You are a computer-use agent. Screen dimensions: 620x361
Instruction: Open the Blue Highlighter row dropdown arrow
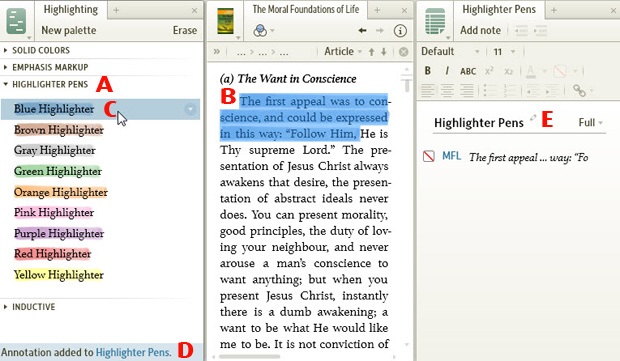[190, 109]
